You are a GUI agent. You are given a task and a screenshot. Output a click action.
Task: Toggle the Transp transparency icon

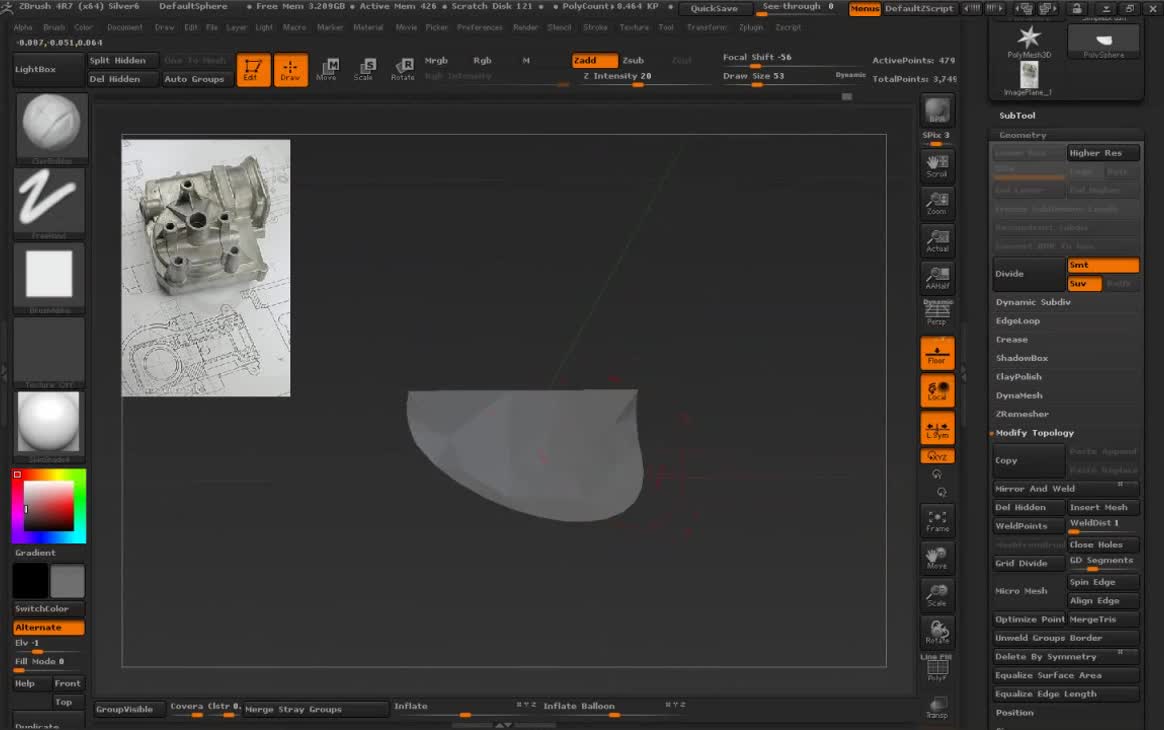pos(937,707)
